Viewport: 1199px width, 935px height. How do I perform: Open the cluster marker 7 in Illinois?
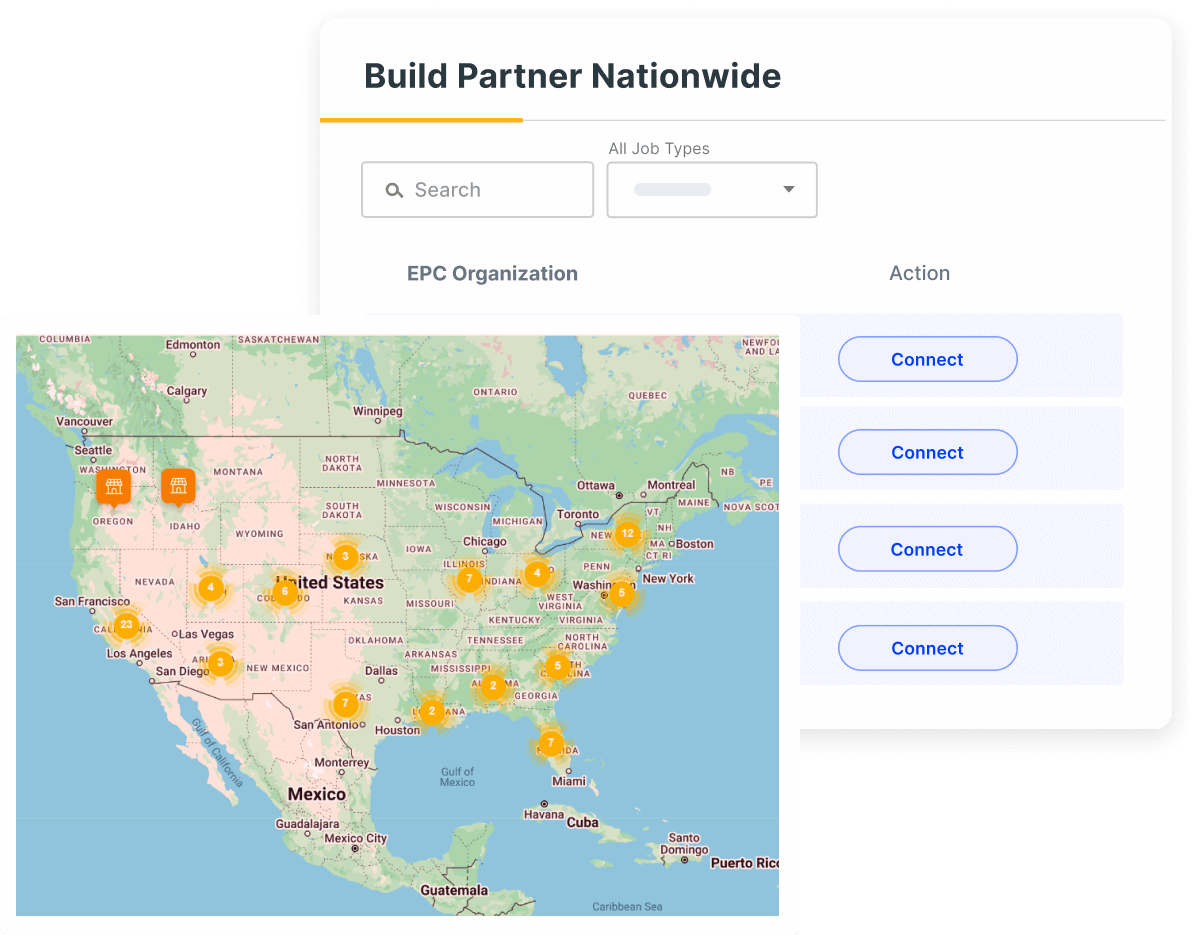click(468, 579)
